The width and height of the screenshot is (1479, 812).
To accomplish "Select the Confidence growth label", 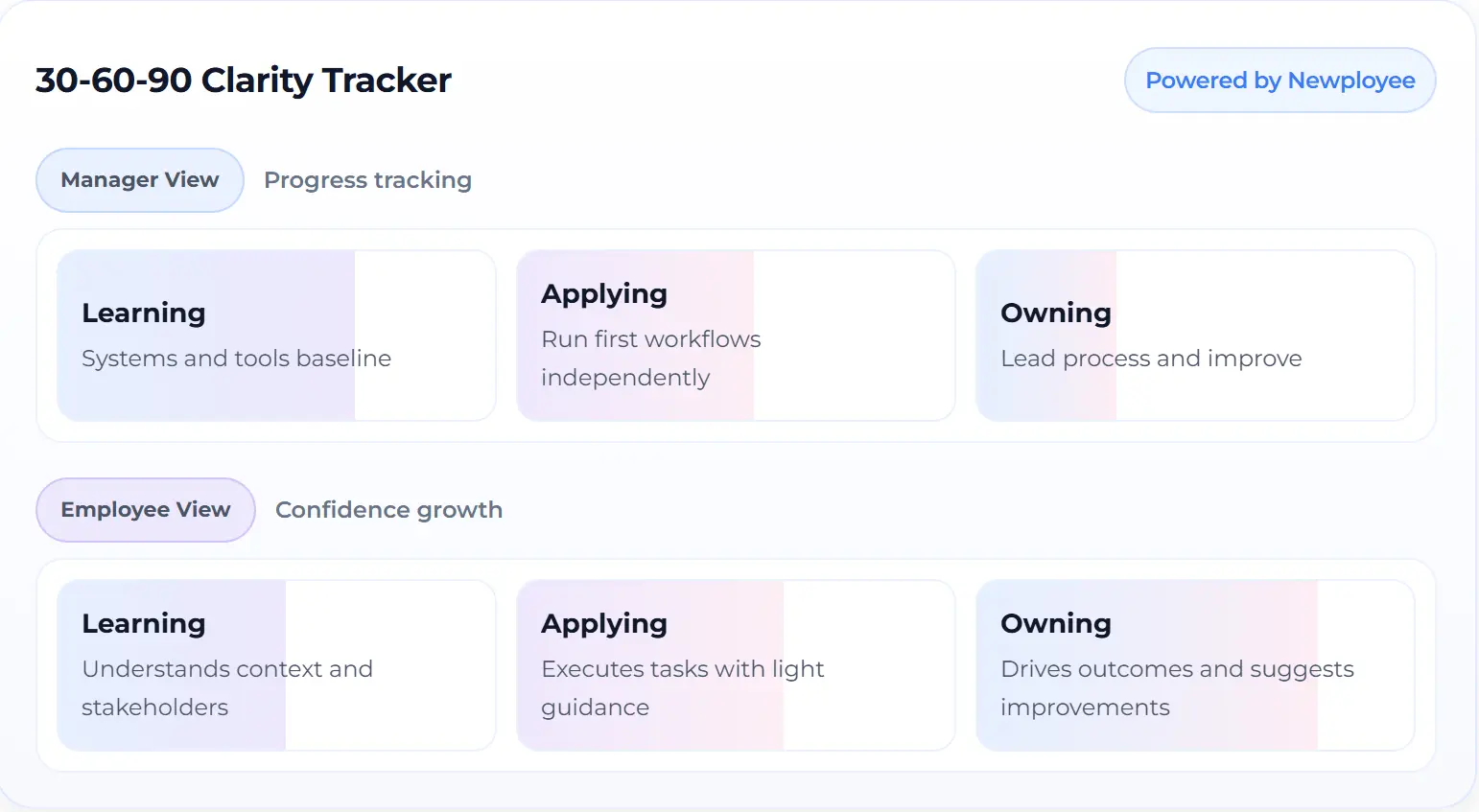I will (388, 509).
